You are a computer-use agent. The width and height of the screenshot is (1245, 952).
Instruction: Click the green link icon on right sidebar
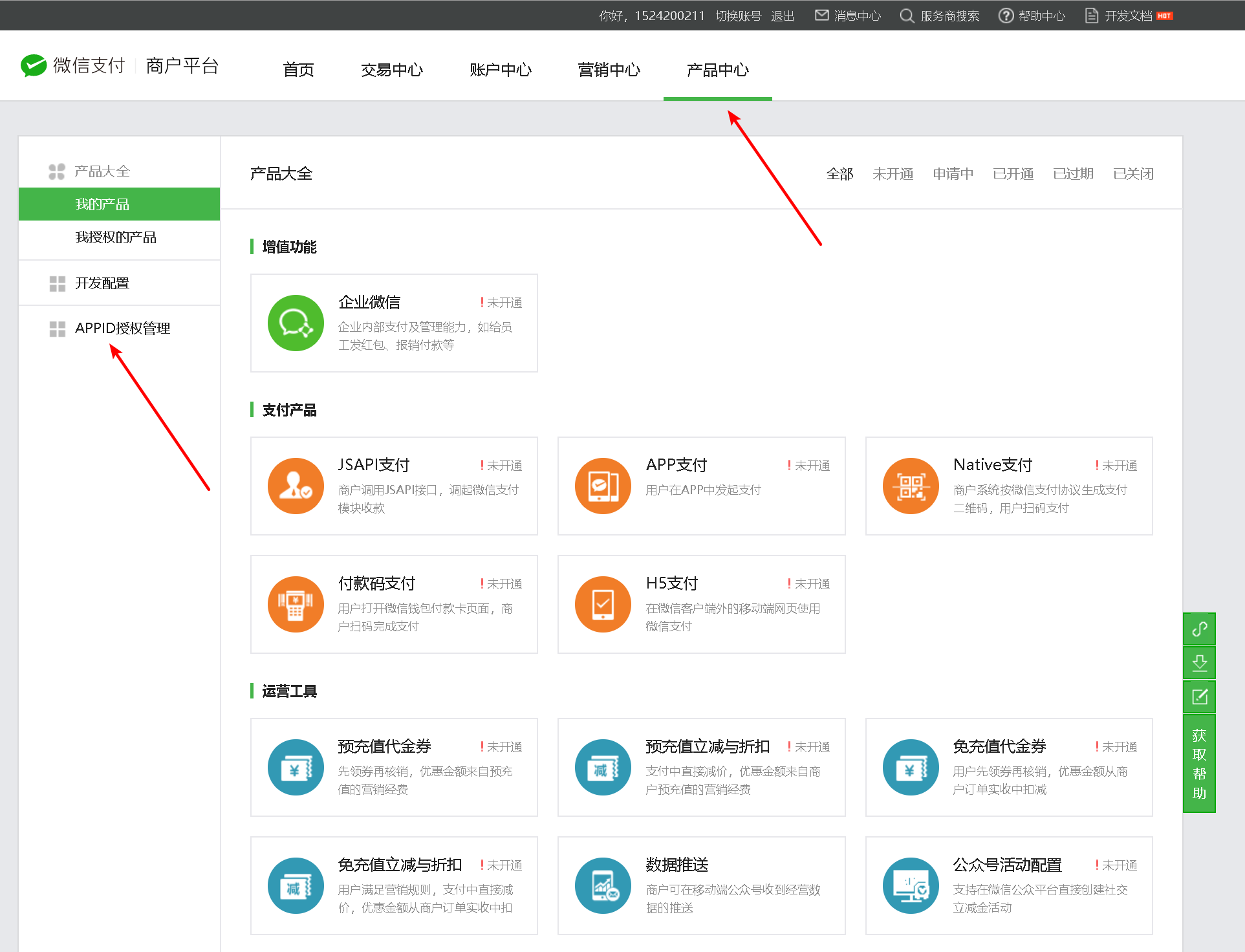pyautogui.click(x=1199, y=629)
